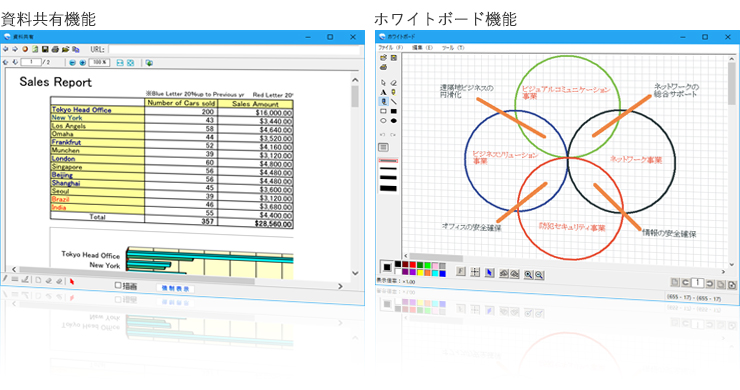740x390 pixels.
Task: Select the thickest line width option
Action: coord(388,188)
